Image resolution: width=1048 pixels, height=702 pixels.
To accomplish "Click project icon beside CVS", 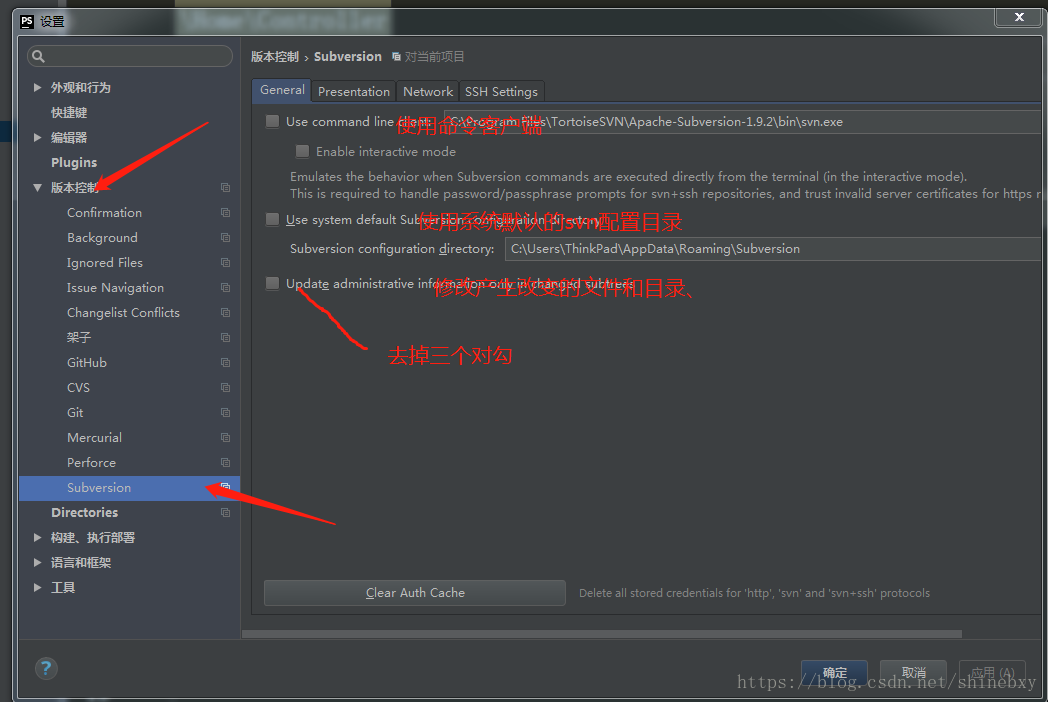I will point(225,387).
